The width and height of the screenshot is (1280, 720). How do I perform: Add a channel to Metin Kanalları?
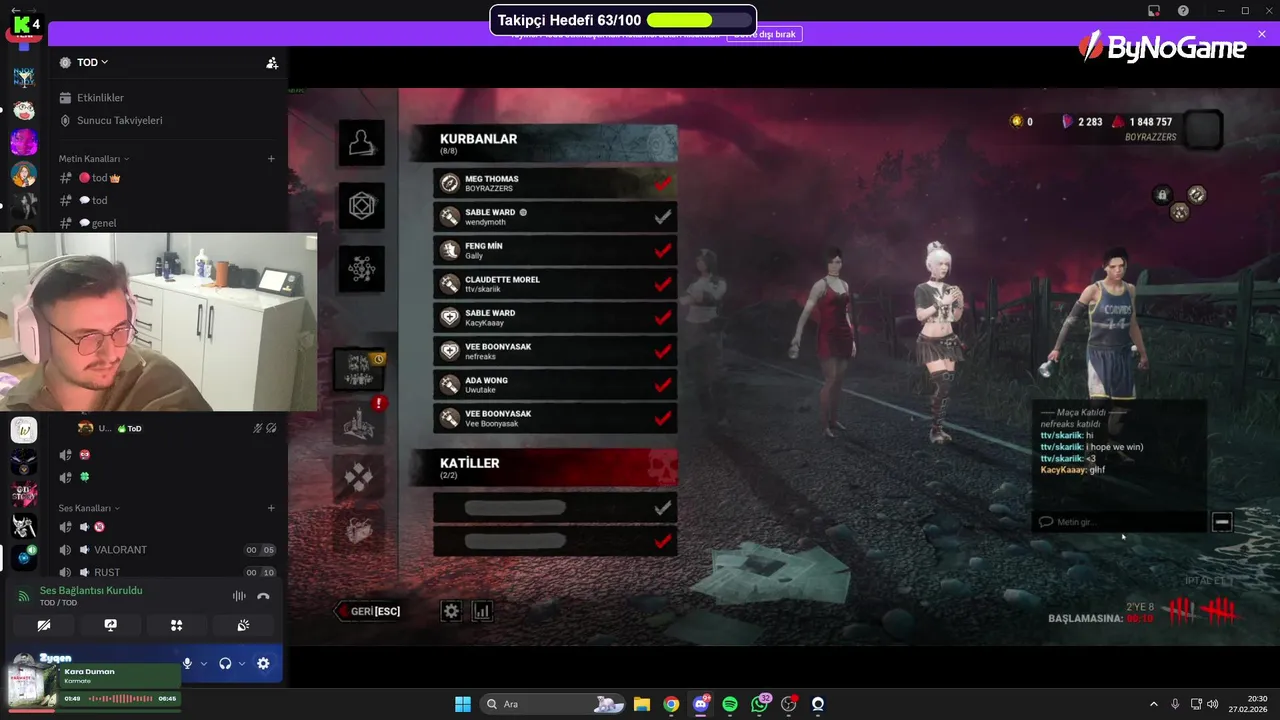(271, 159)
